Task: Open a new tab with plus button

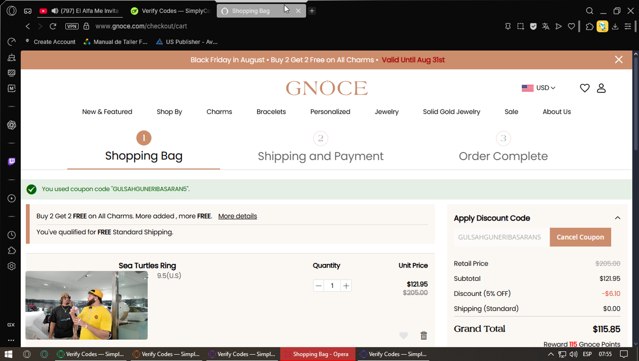Action: (312, 11)
